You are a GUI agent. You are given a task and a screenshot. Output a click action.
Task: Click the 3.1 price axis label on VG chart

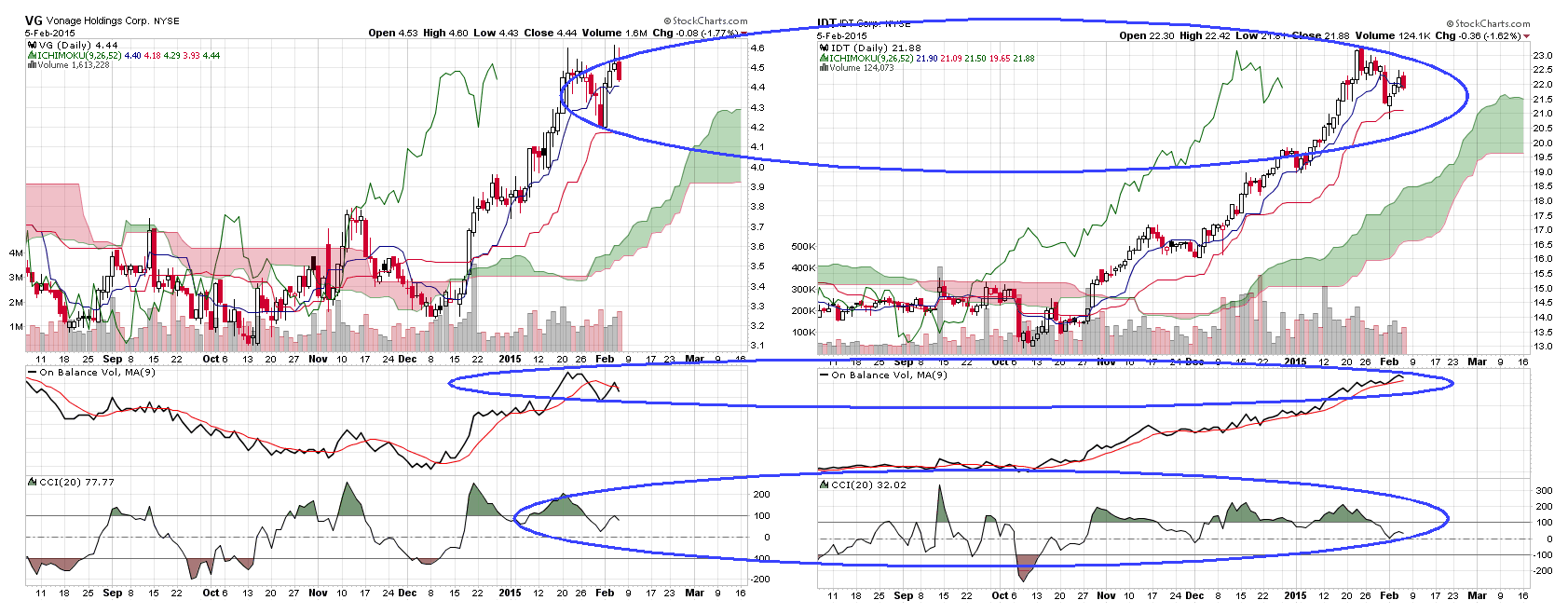tap(758, 346)
